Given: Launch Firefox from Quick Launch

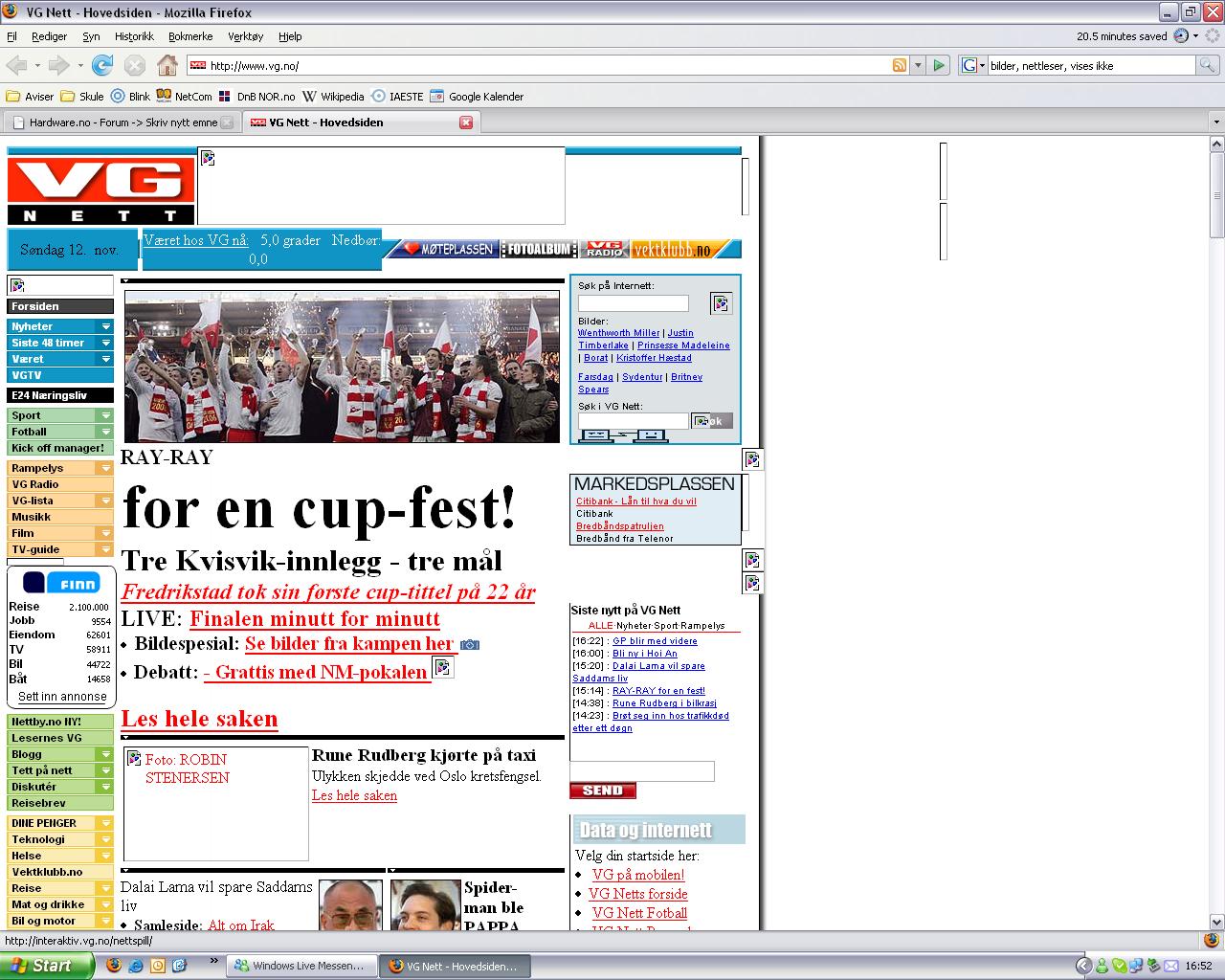Looking at the screenshot, I should [x=114, y=966].
